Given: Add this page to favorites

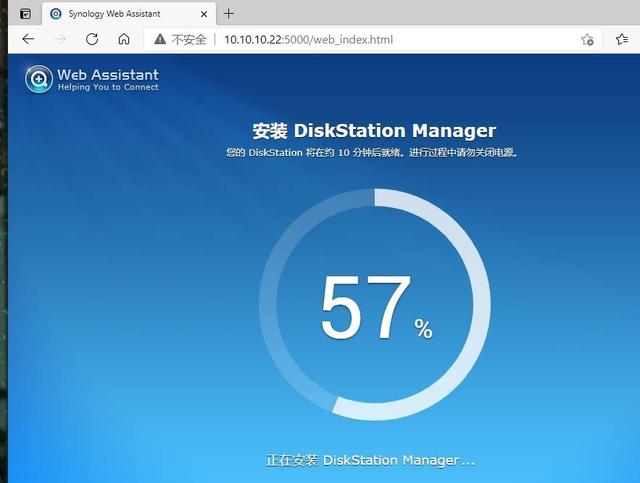Looking at the screenshot, I should 587,39.
